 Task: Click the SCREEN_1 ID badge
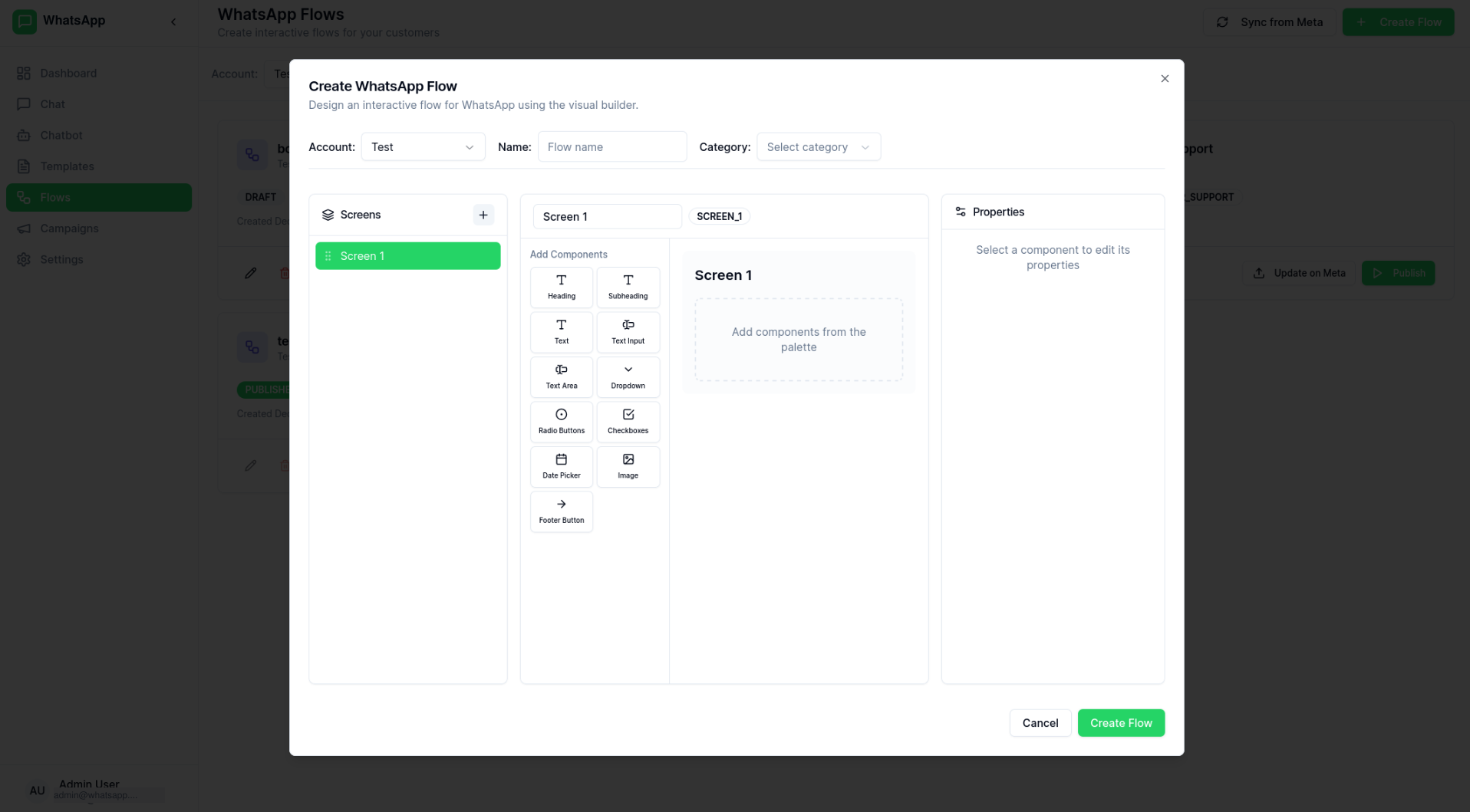click(719, 216)
